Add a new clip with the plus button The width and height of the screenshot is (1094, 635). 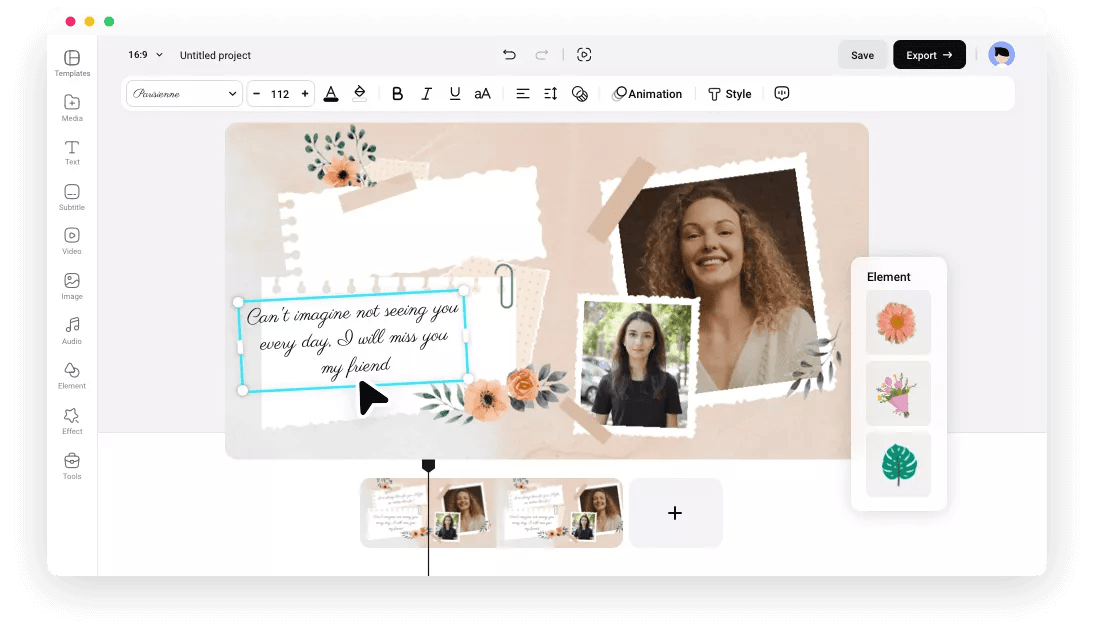(x=675, y=513)
